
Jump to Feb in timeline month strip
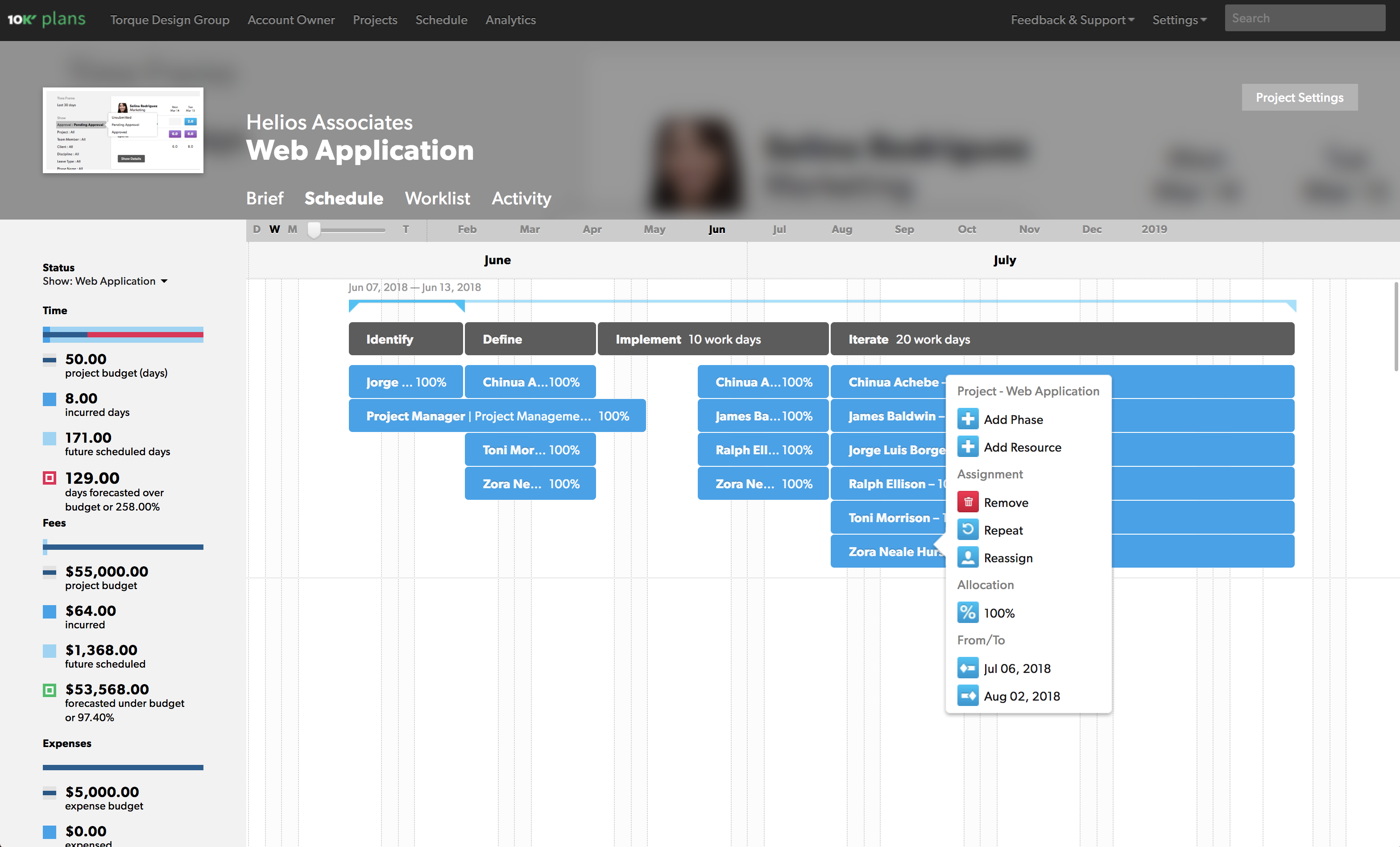click(x=467, y=229)
